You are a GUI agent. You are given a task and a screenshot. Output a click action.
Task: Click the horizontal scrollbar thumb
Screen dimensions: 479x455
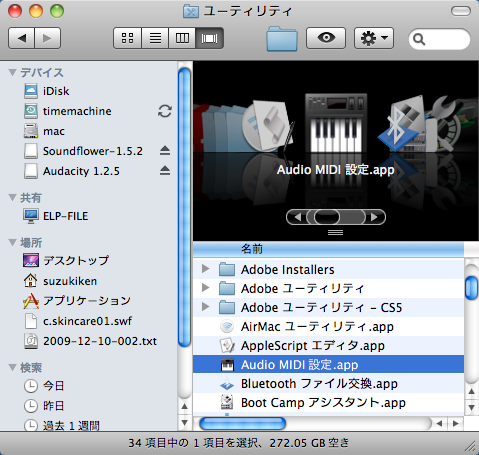[x=243, y=424]
